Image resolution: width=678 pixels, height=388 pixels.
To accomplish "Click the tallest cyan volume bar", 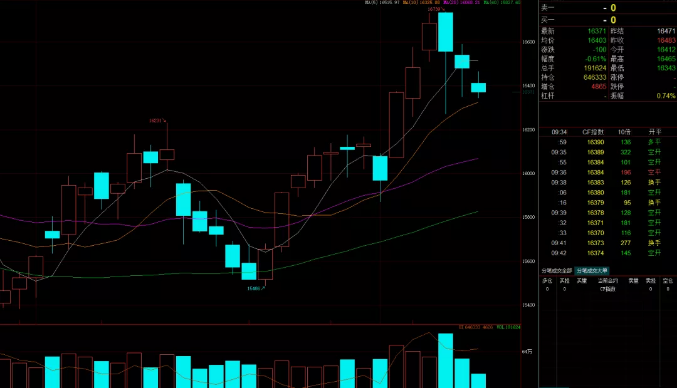I will (445, 360).
